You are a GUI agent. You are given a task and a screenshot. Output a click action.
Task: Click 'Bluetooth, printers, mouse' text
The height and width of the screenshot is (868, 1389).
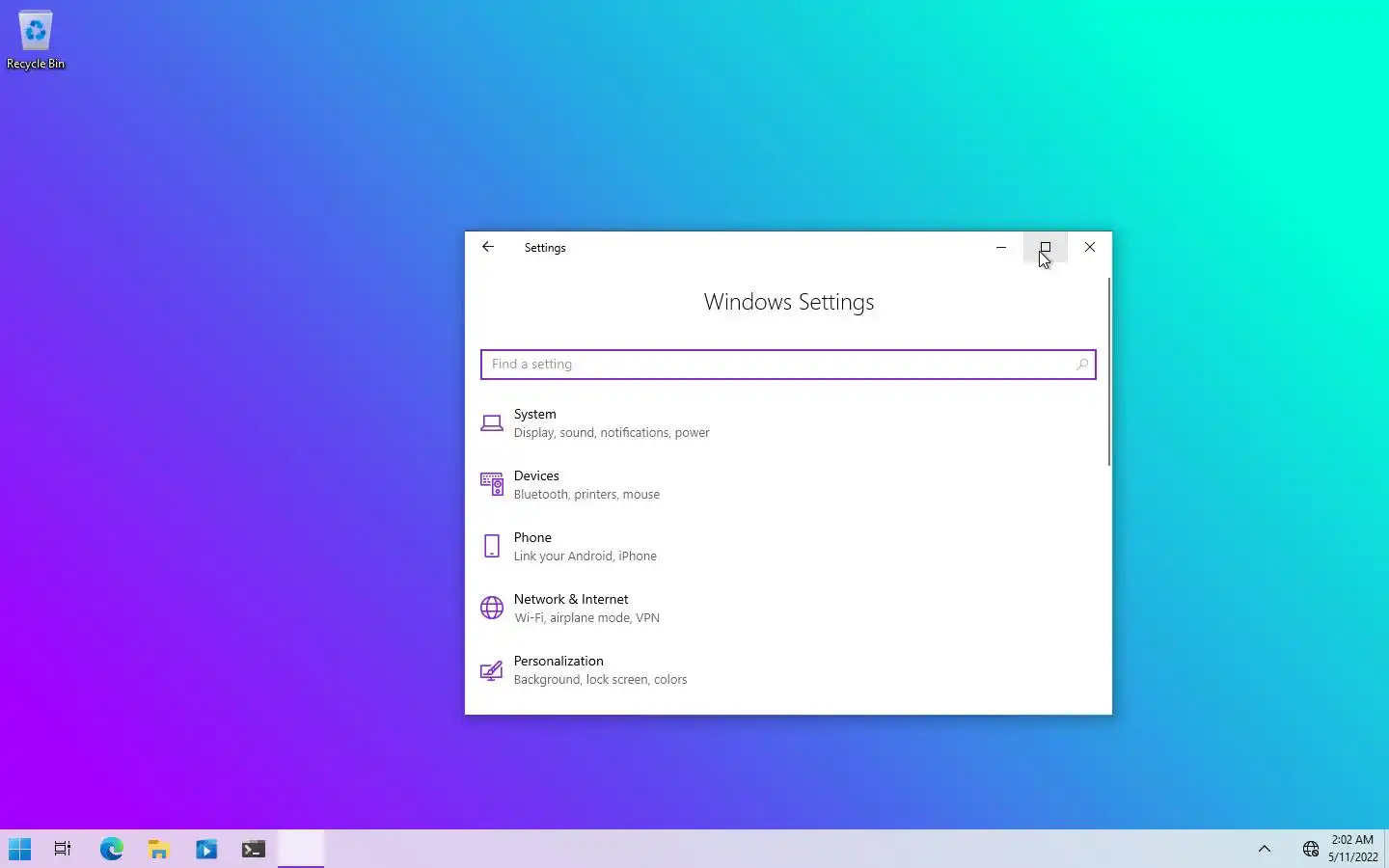(x=586, y=495)
